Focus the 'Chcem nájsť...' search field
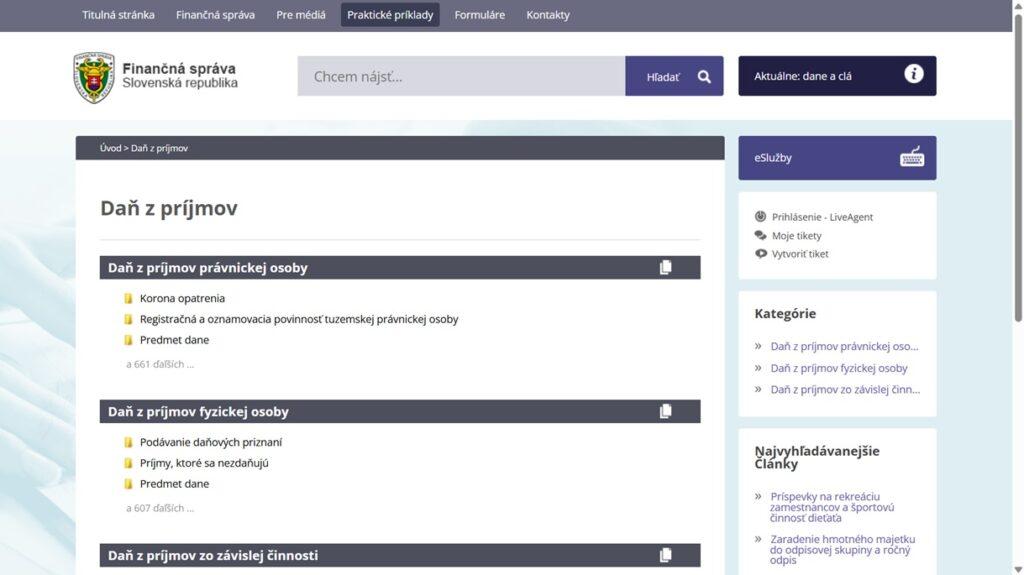Image resolution: width=1024 pixels, height=575 pixels. pyautogui.click(x=461, y=76)
